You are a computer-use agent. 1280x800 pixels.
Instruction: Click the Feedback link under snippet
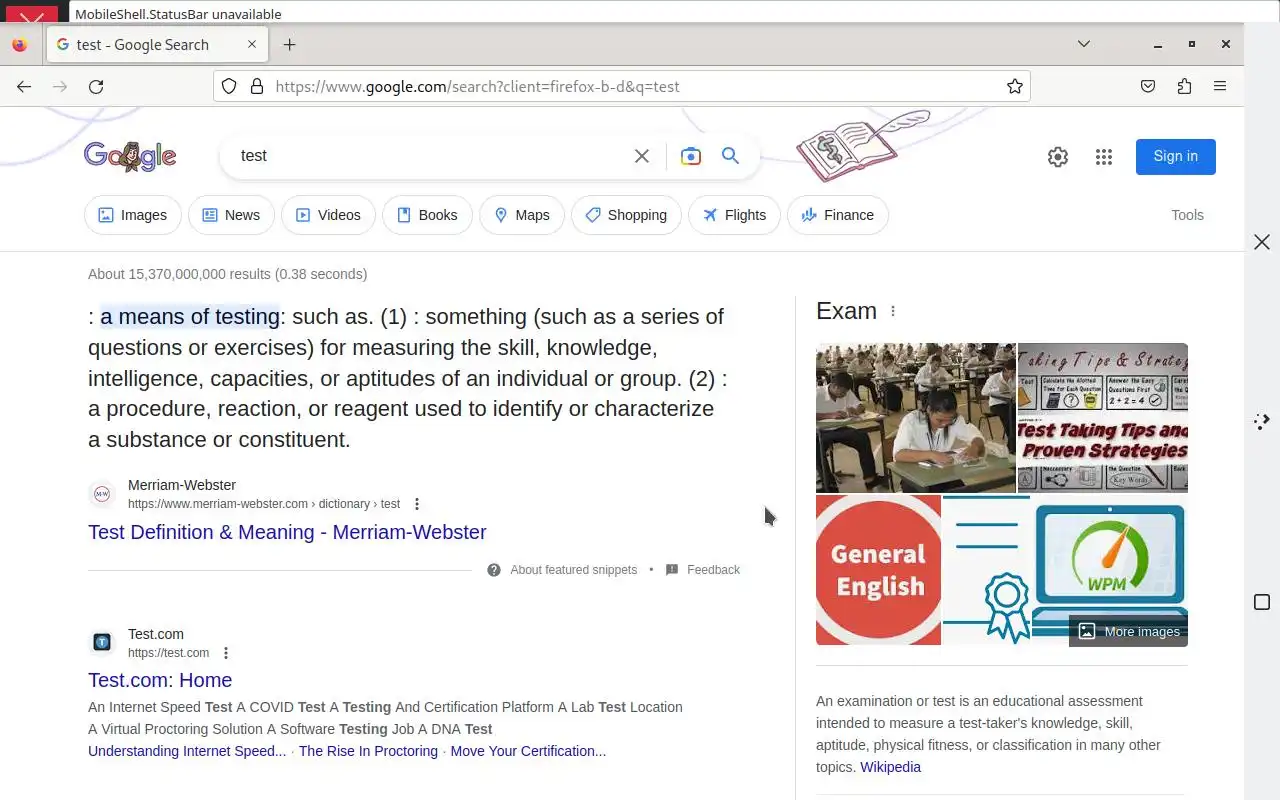point(713,570)
